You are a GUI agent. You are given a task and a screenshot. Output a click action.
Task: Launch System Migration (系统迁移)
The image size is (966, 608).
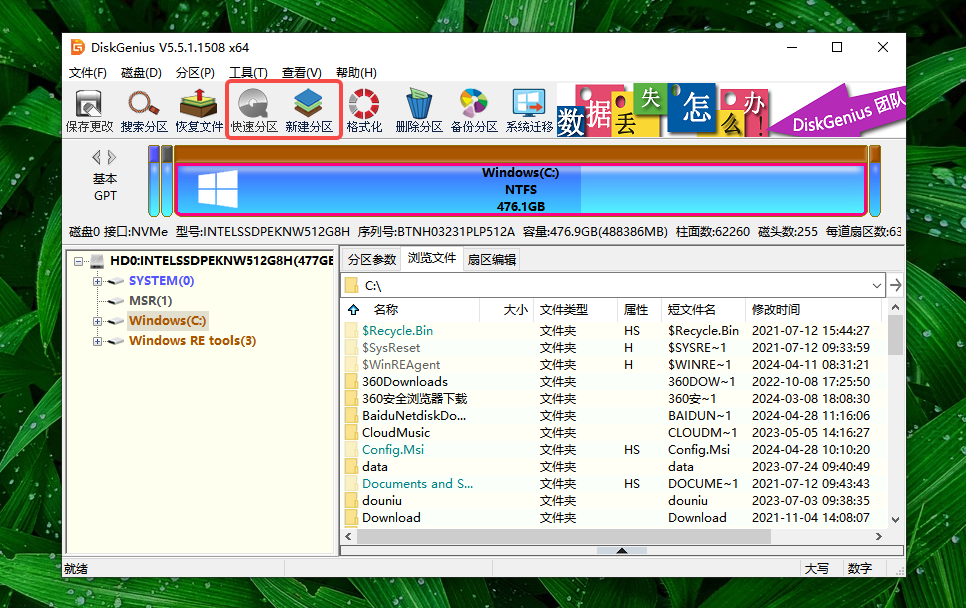pyautogui.click(x=529, y=111)
